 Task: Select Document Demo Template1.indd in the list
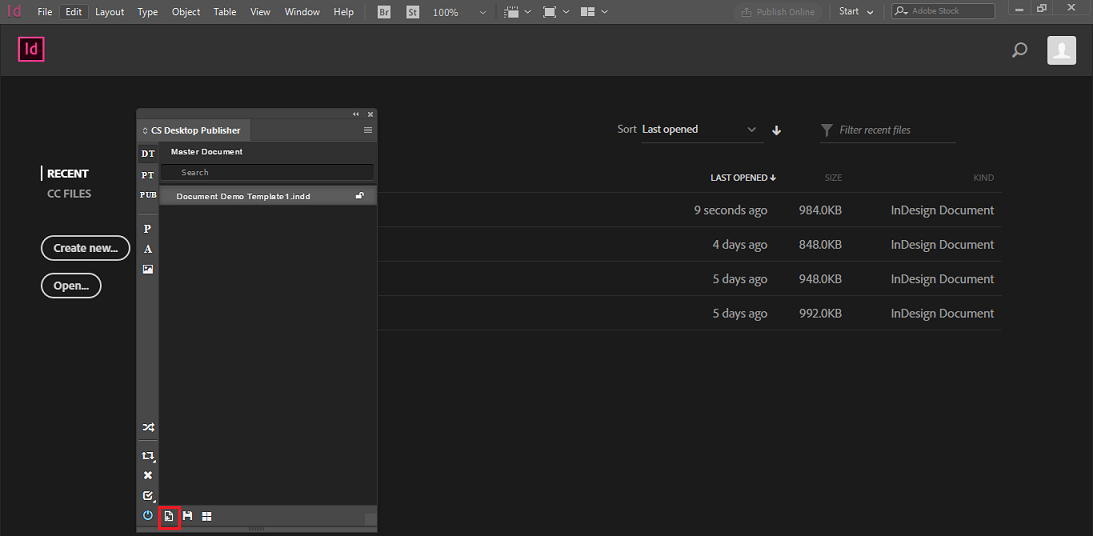268,196
